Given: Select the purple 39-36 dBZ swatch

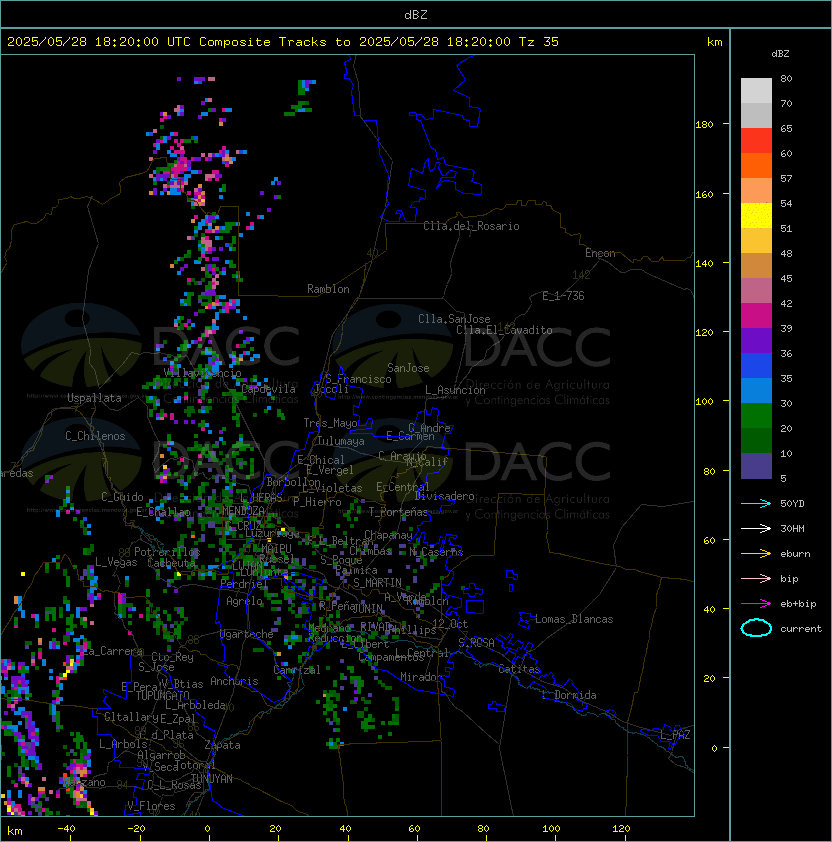Looking at the screenshot, I should pyautogui.click(x=756, y=340).
